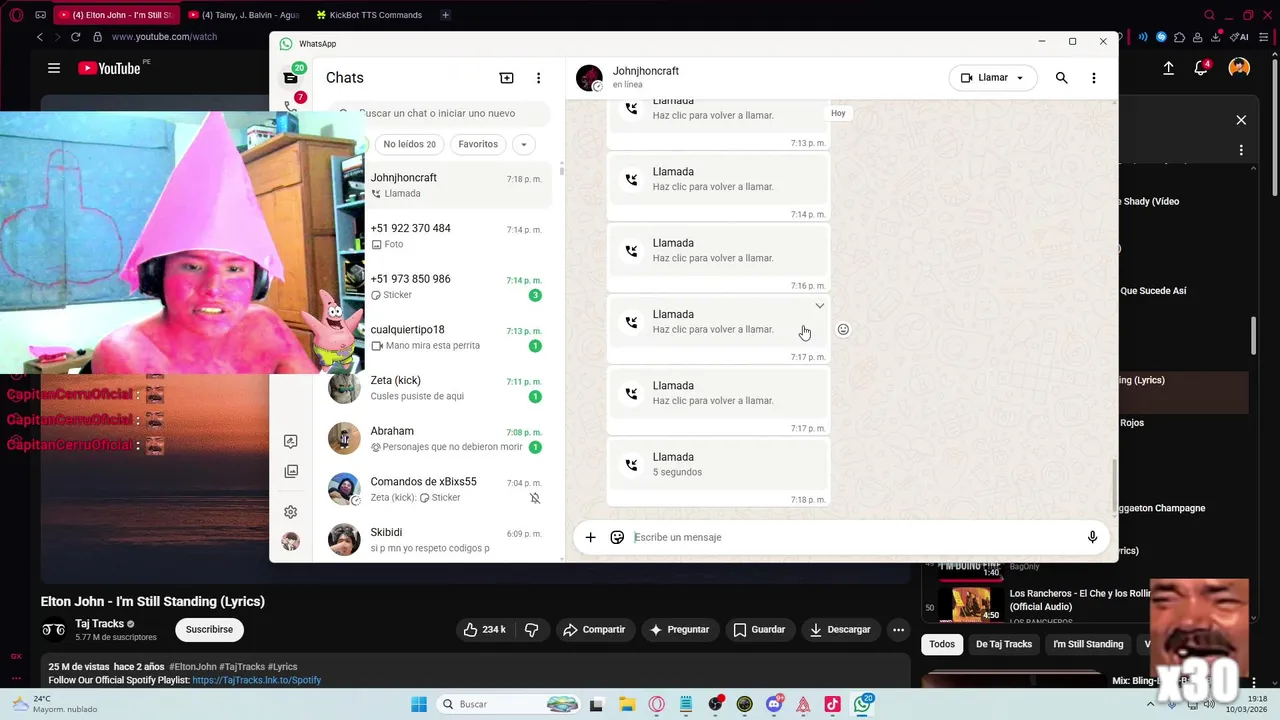This screenshot has width=1280, height=720.
Task: Open WhatsApp profile picture in sidebar
Action: [x=290, y=541]
